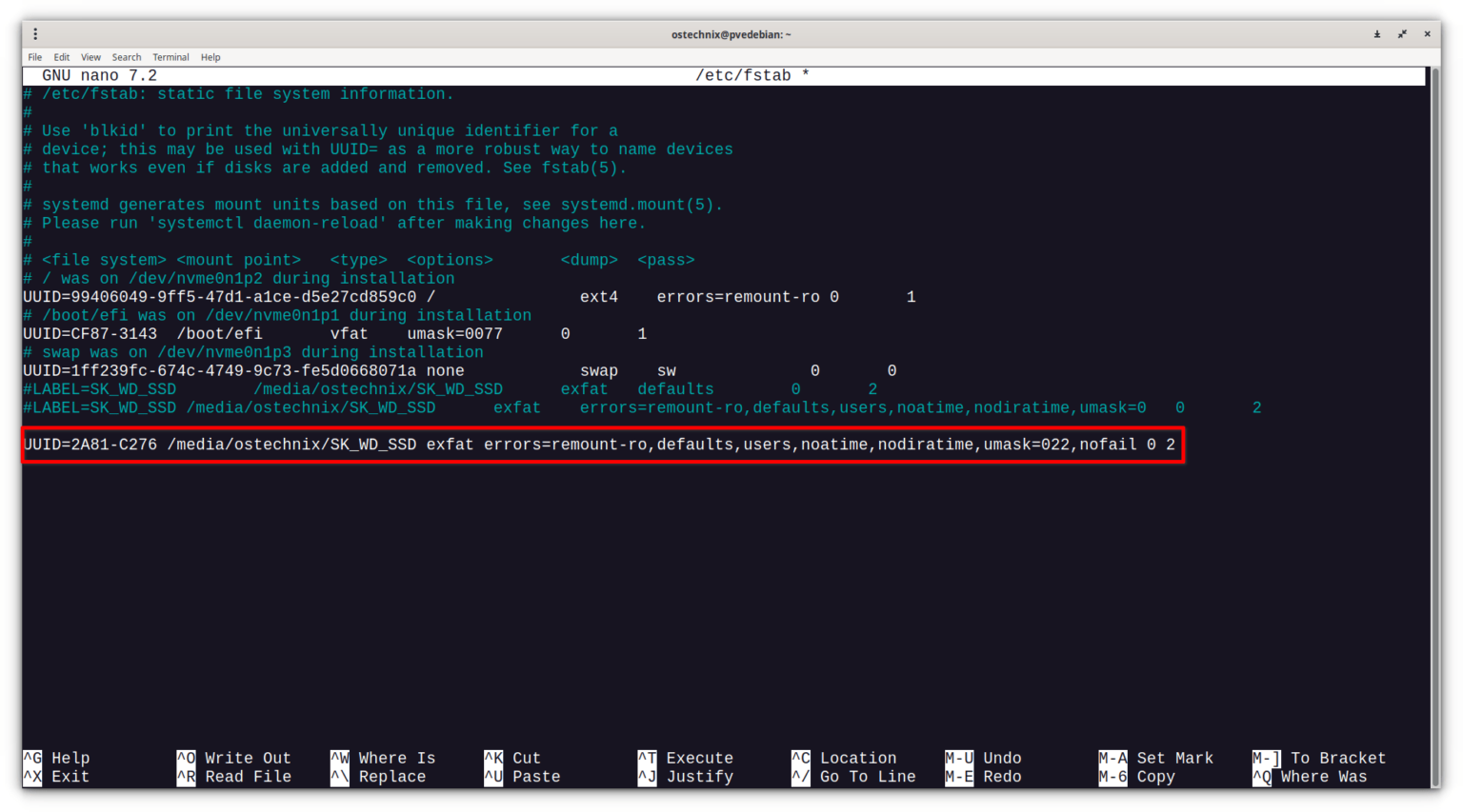Click the unmaximize window icon

(1402, 33)
